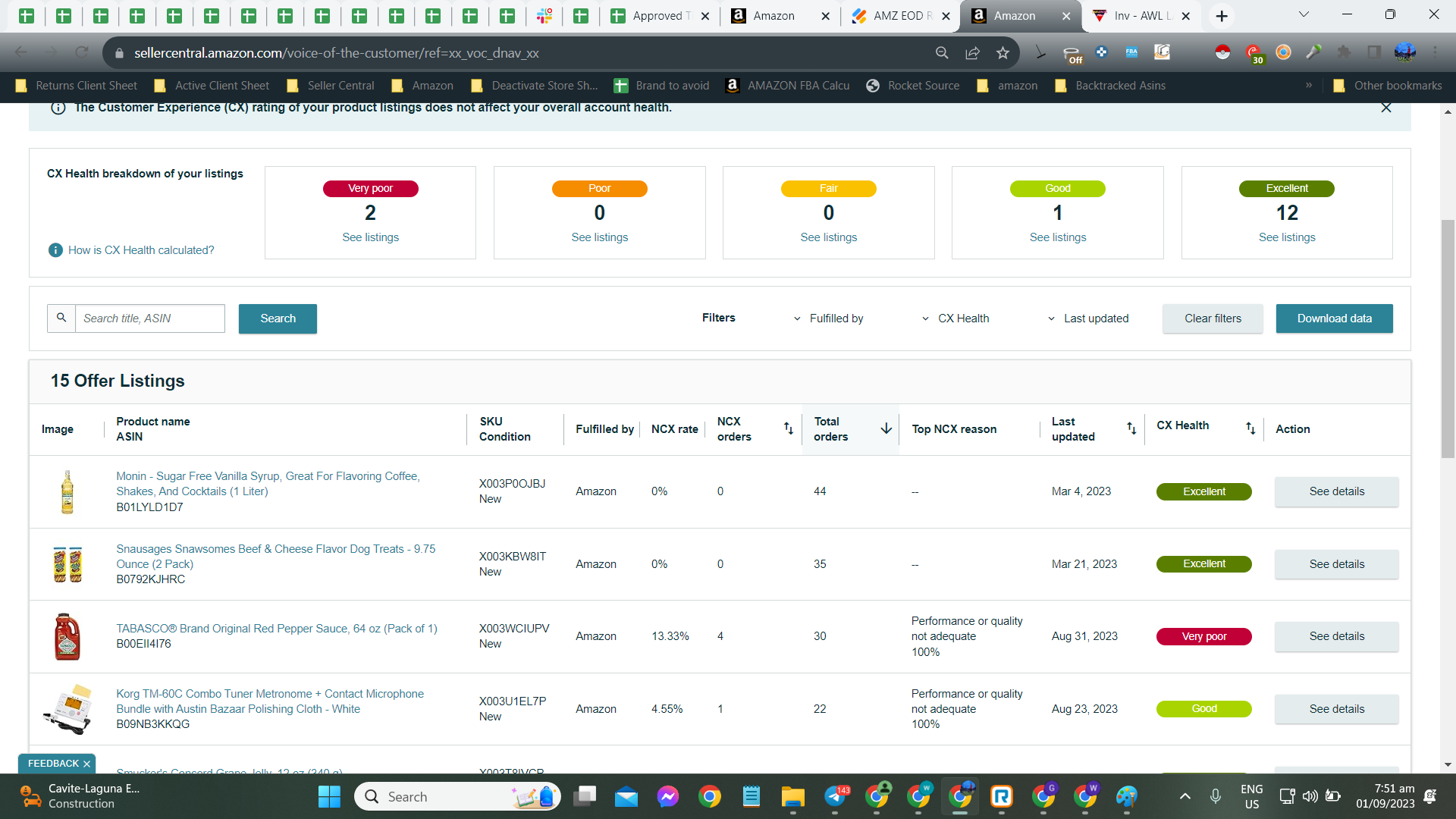Viewport: 1456px width, 819px height.
Task: Open Other bookmarks folder
Action: (x=1388, y=86)
